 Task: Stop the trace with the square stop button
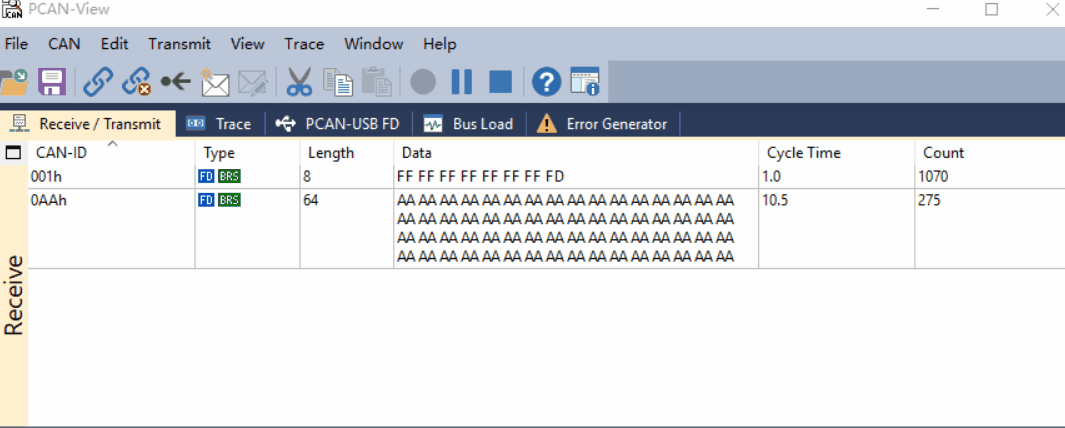[x=500, y=82]
